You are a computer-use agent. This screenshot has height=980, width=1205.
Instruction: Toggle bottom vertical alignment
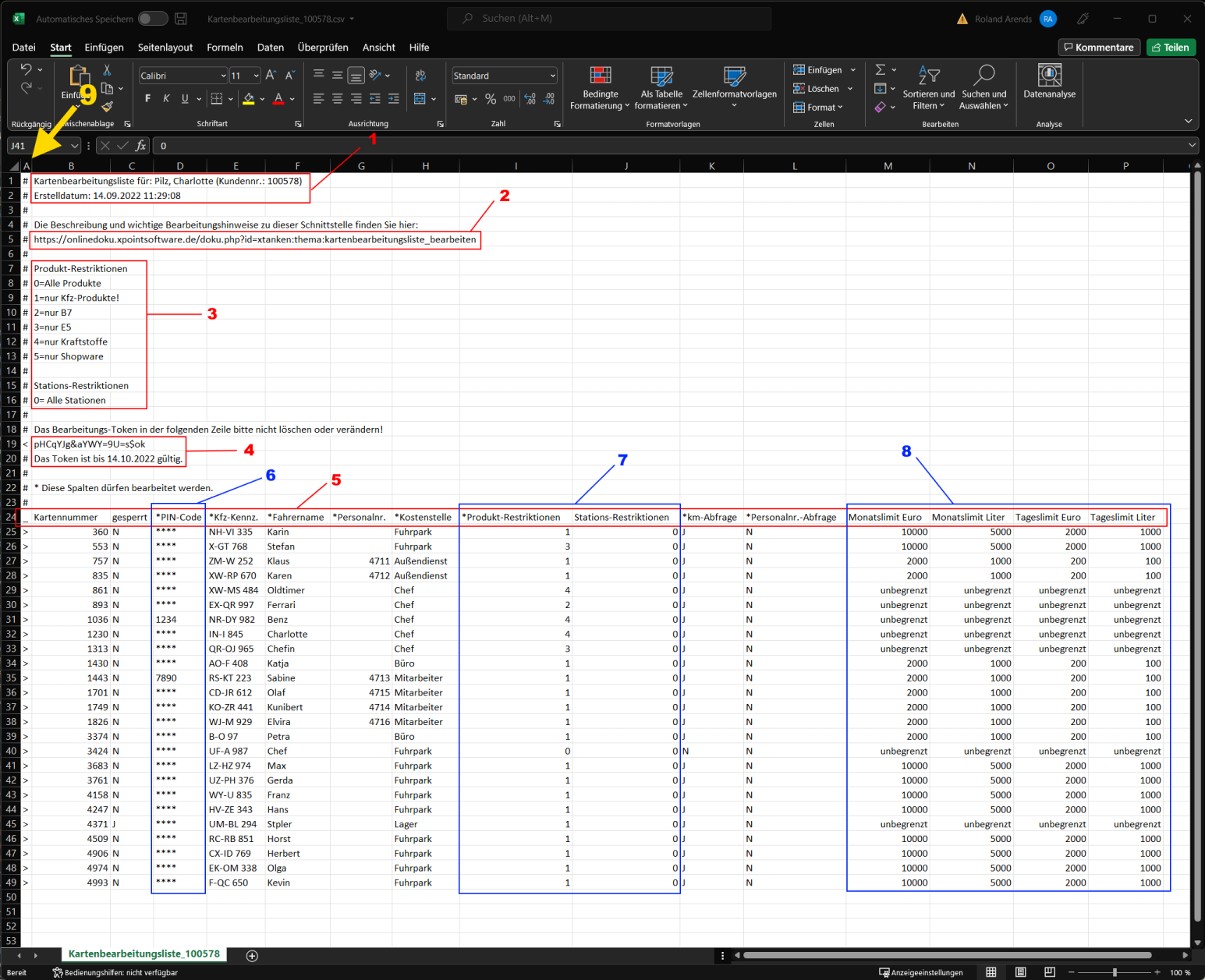tap(356, 75)
